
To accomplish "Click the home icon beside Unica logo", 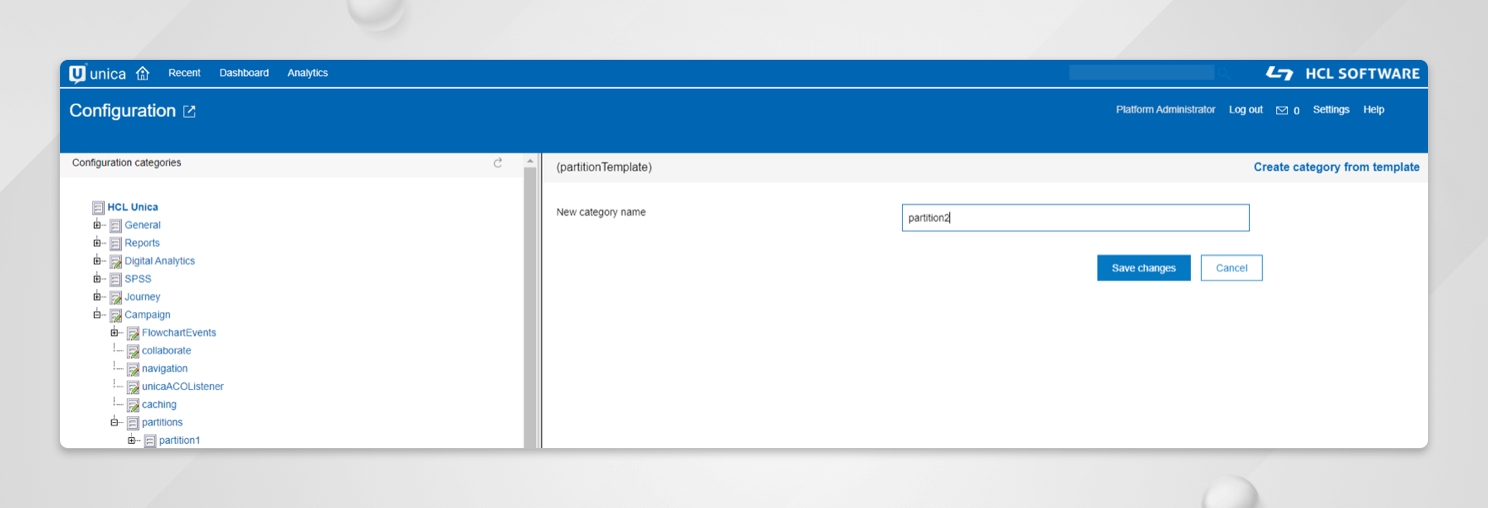I will (142, 73).
